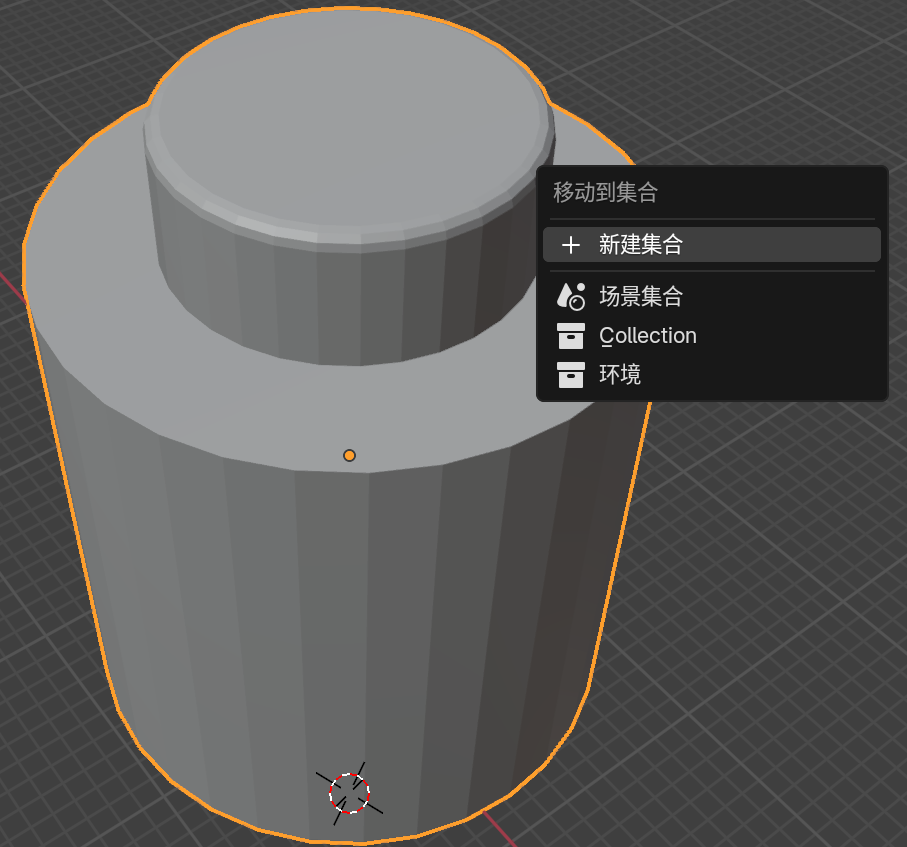Select 场景集合 in the move menu
Screen dimensions: 907x847
[x=711, y=296]
